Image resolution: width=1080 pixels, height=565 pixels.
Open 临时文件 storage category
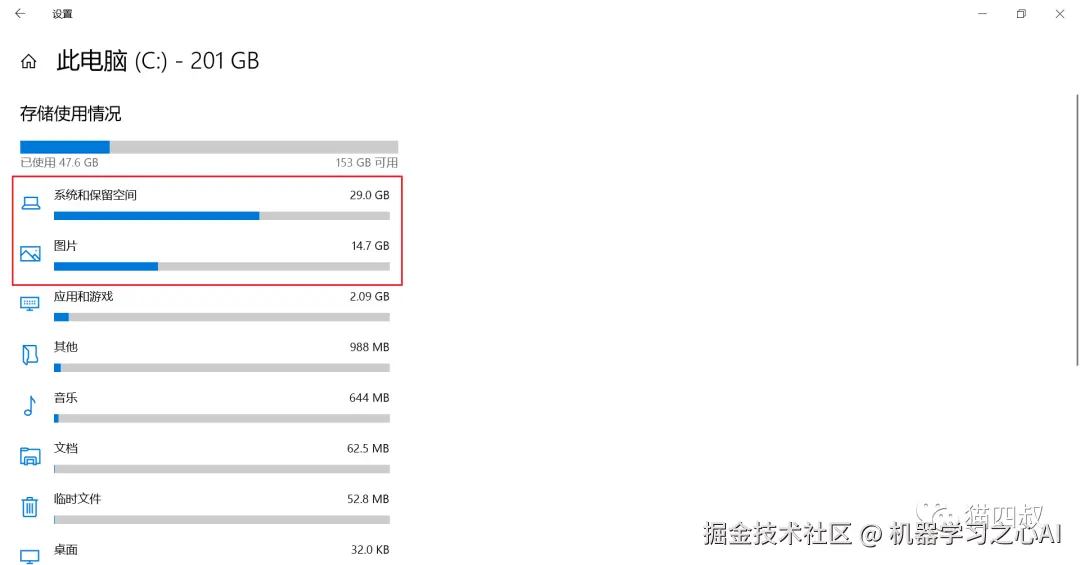[x=77, y=499]
